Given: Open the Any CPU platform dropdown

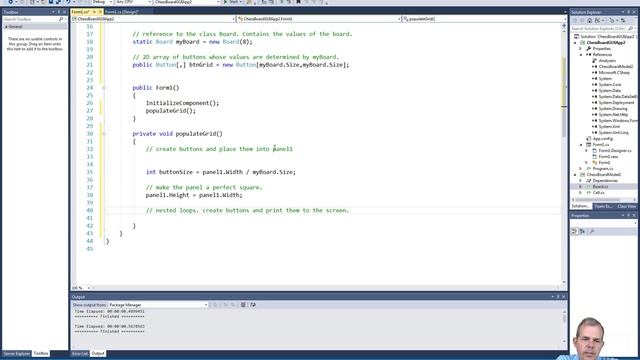Looking at the screenshot, I should 133,2.
